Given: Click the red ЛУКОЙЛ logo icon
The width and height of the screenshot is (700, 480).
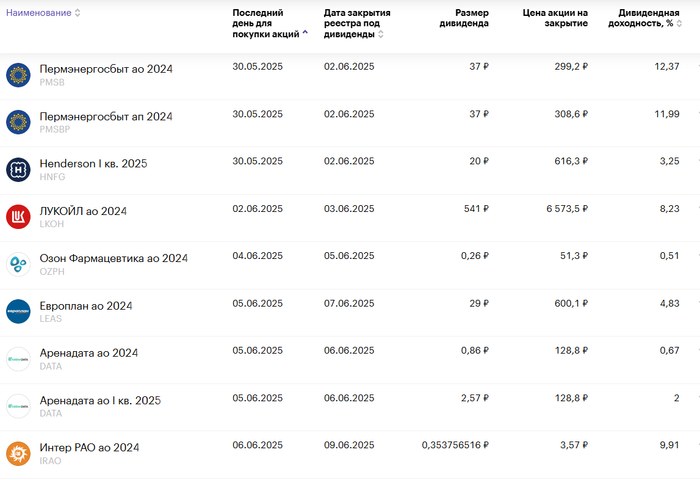Looking at the screenshot, I should tap(19, 217).
